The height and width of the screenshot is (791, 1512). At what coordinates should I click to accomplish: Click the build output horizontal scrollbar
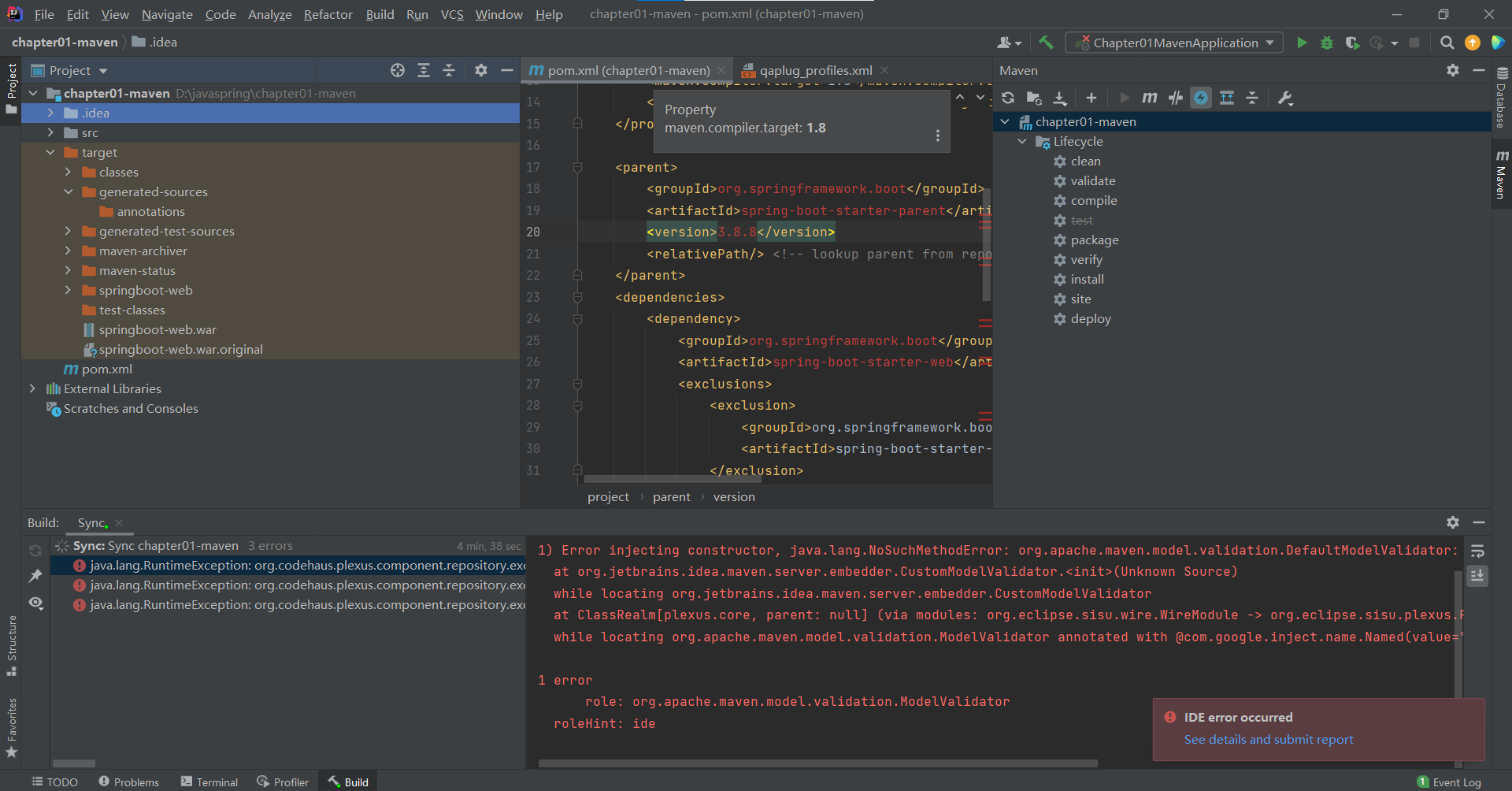[x=817, y=763]
